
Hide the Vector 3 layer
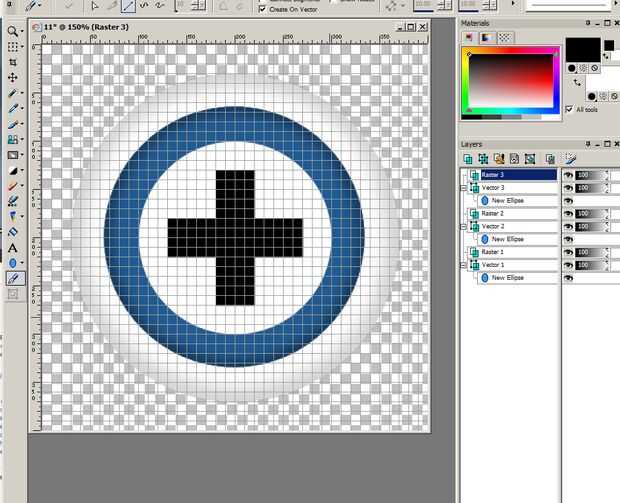point(568,188)
